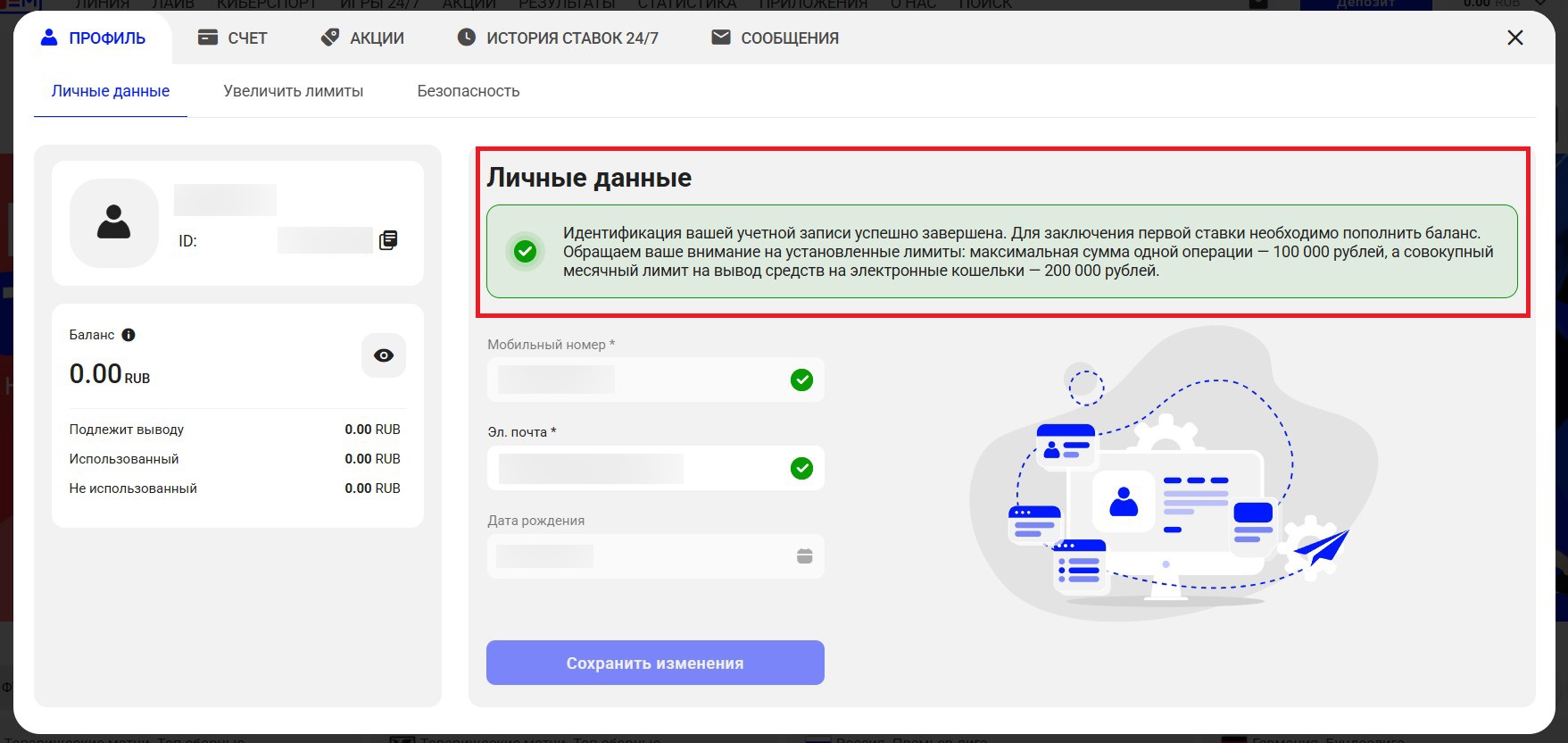The image size is (1568, 743).
Task: Close the profile dialog
Action: tap(1514, 38)
